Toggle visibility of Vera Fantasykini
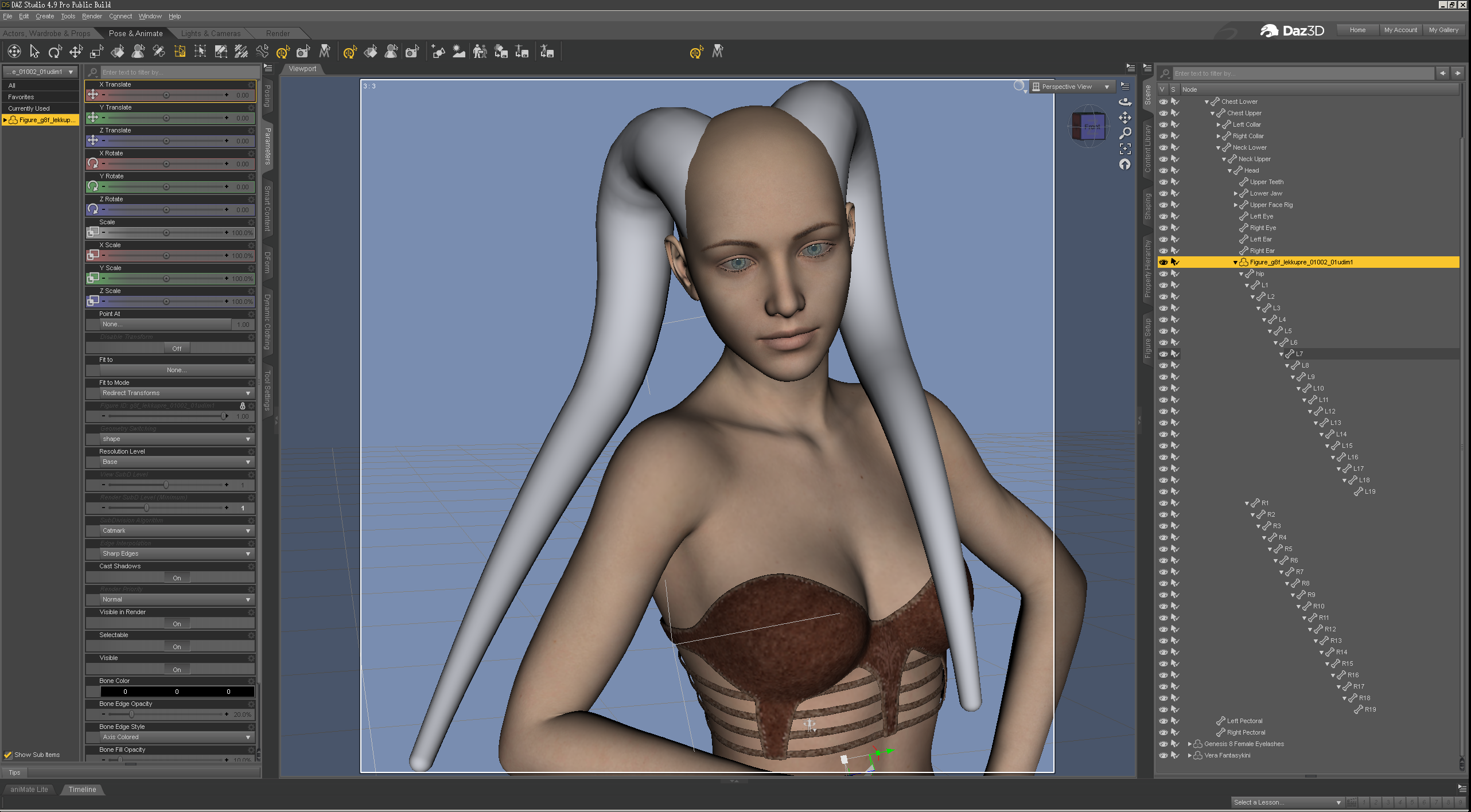 pos(1163,755)
